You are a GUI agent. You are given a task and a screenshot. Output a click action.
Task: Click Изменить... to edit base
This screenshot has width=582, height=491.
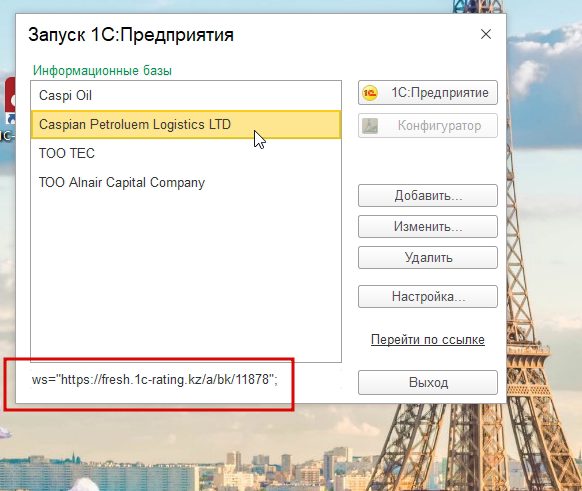point(428,226)
